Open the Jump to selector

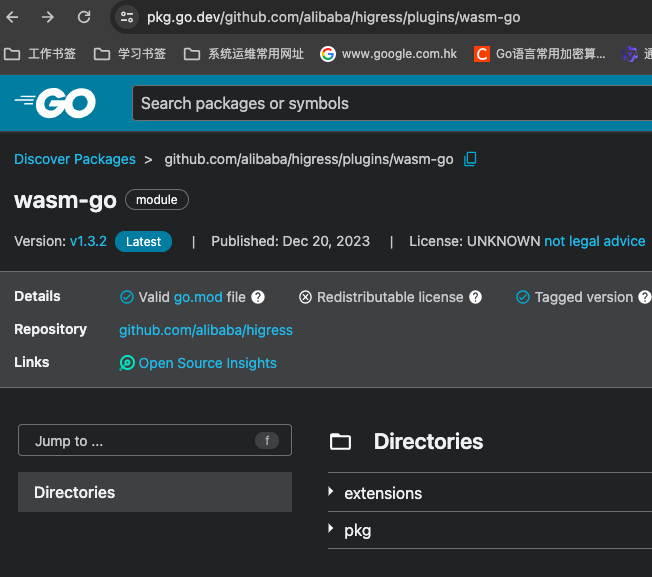(x=155, y=441)
